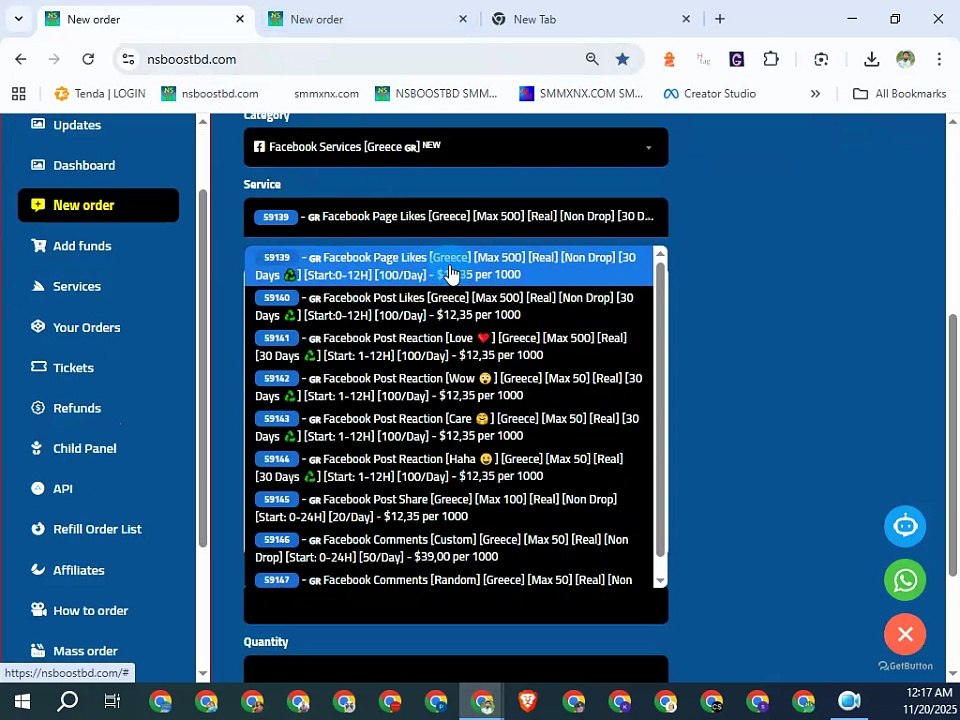The height and width of the screenshot is (720, 960).
Task: Open the chatbot floating button
Action: [905, 526]
